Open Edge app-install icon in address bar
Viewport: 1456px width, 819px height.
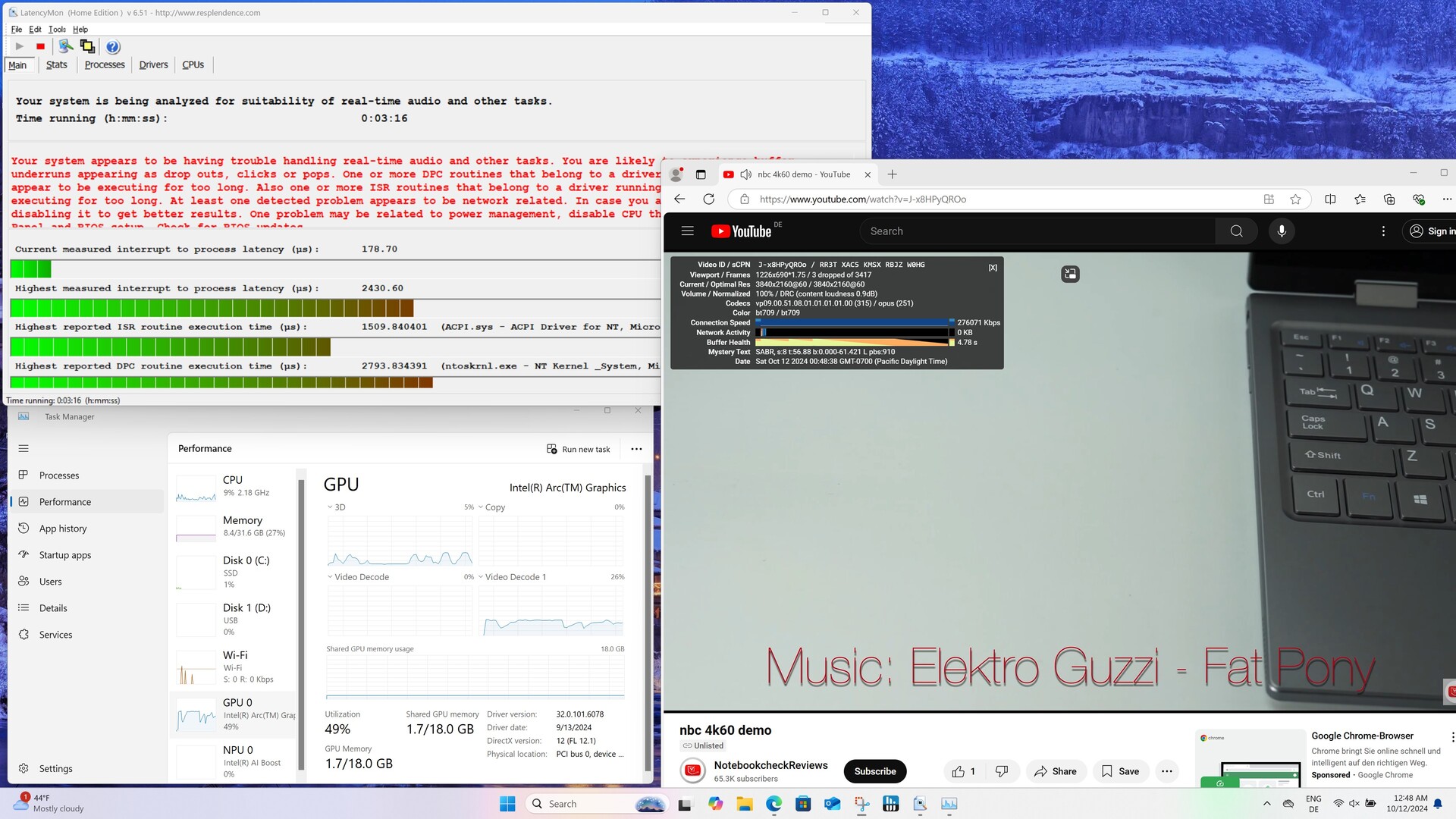1269,199
